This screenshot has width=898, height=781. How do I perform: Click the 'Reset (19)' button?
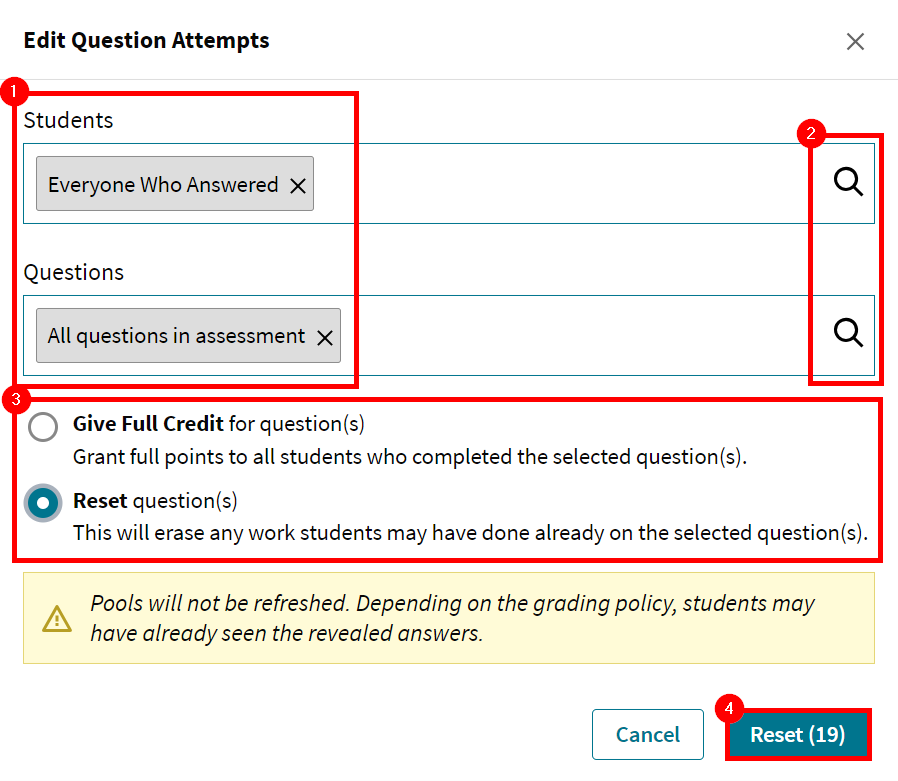[797, 734]
